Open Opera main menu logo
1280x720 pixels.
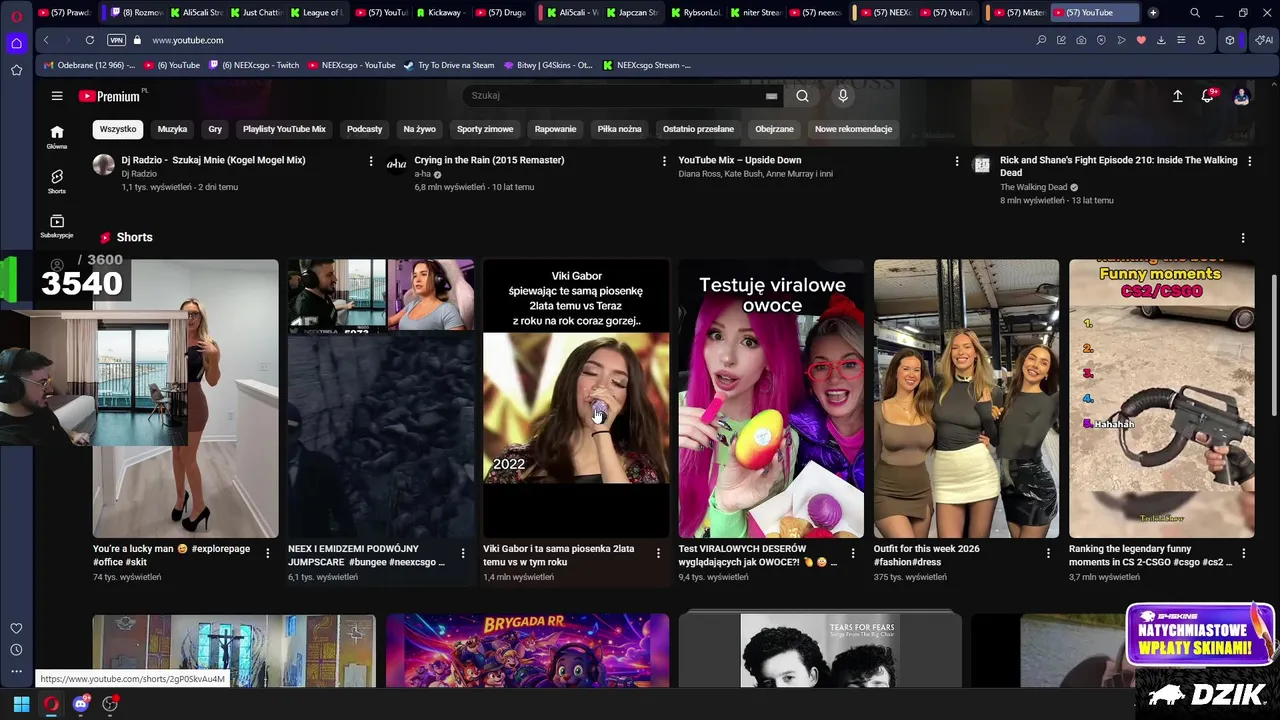coord(16,16)
